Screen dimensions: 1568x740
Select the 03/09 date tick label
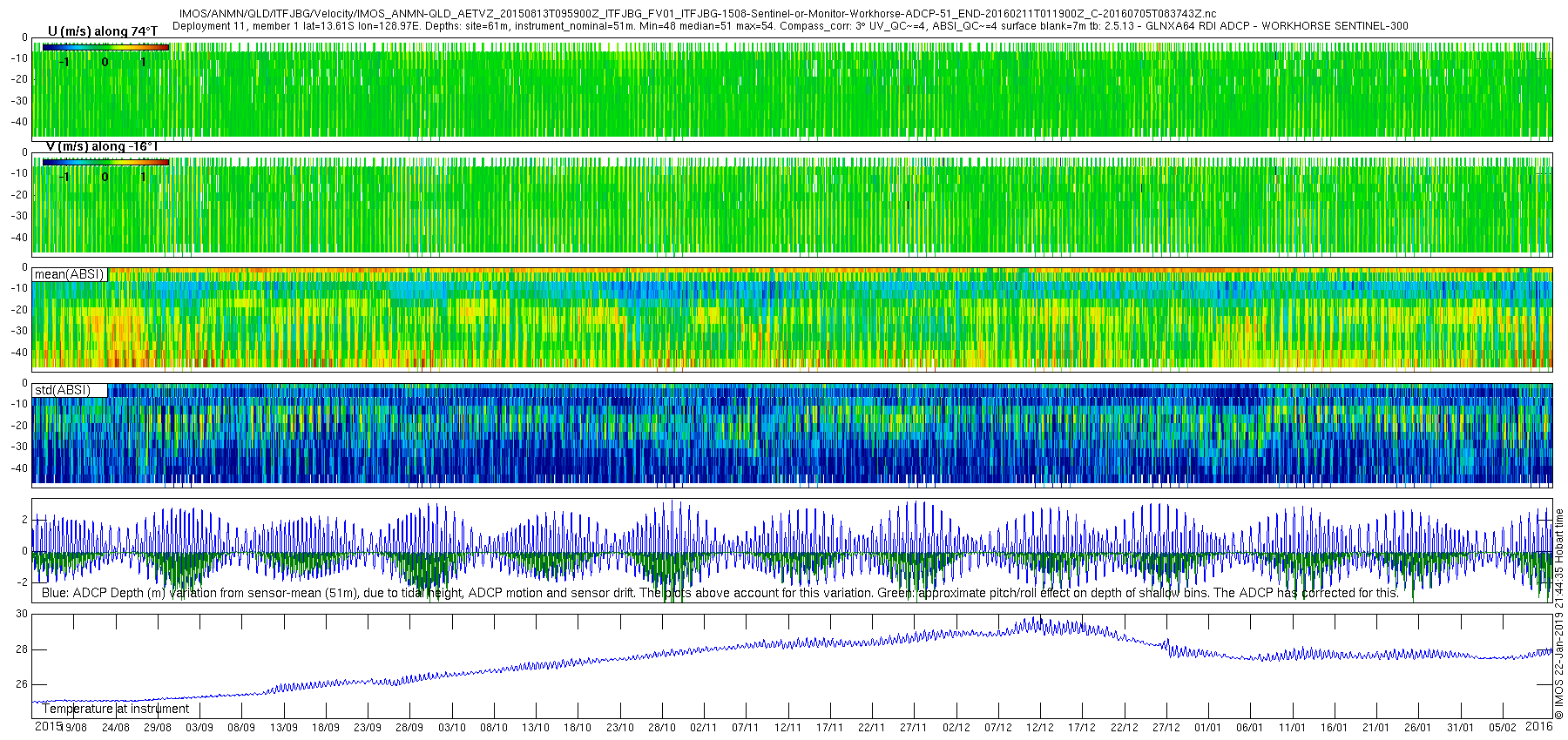(x=199, y=728)
